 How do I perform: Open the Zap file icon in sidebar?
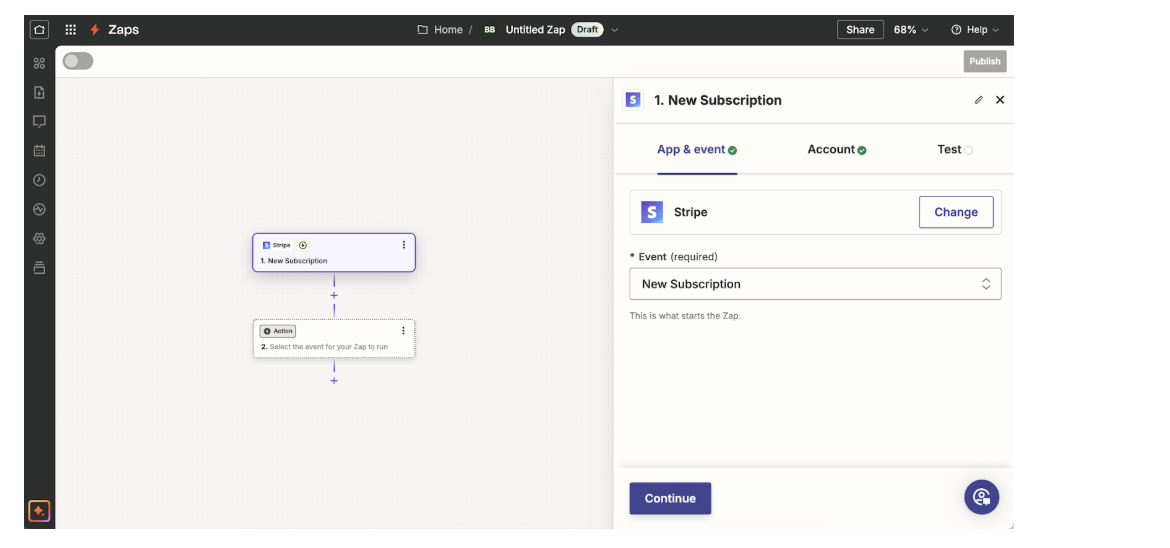click(x=40, y=93)
